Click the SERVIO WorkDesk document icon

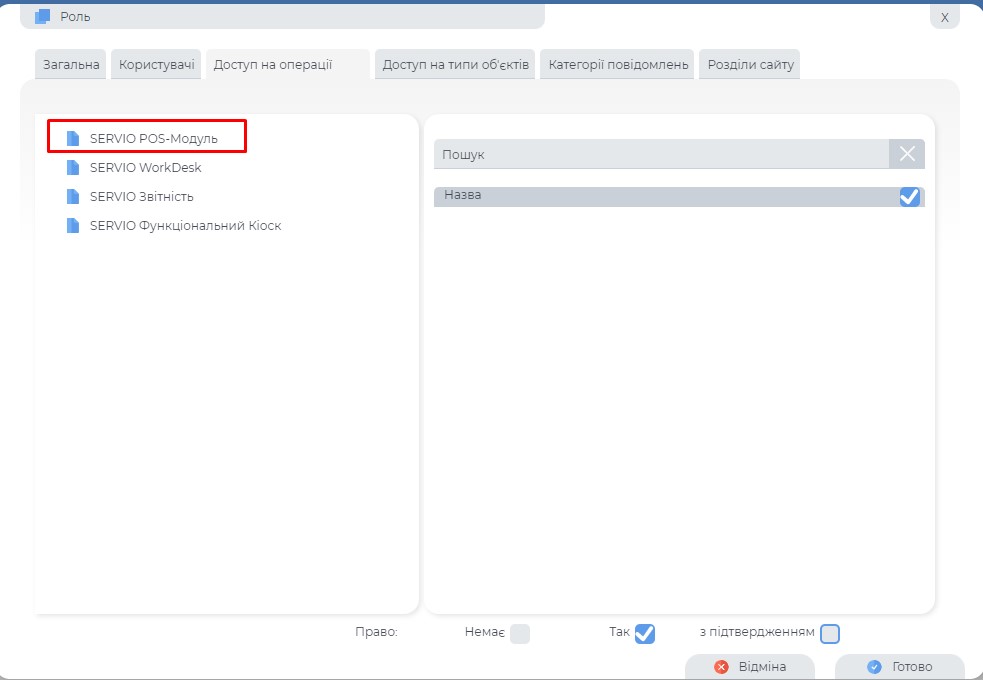[x=72, y=167]
